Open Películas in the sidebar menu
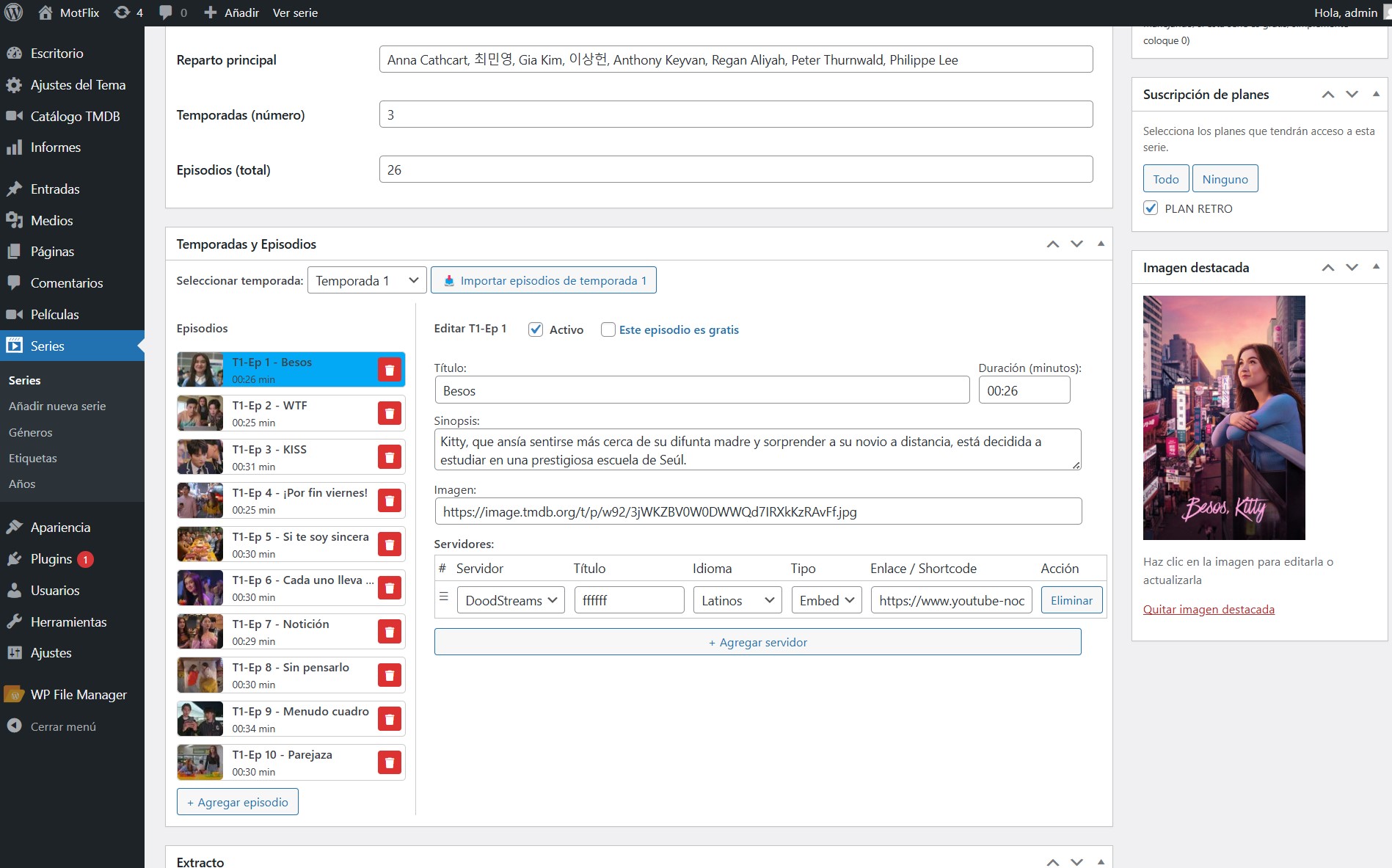Screen dimensions: 1392x868 tap(54, 314)
